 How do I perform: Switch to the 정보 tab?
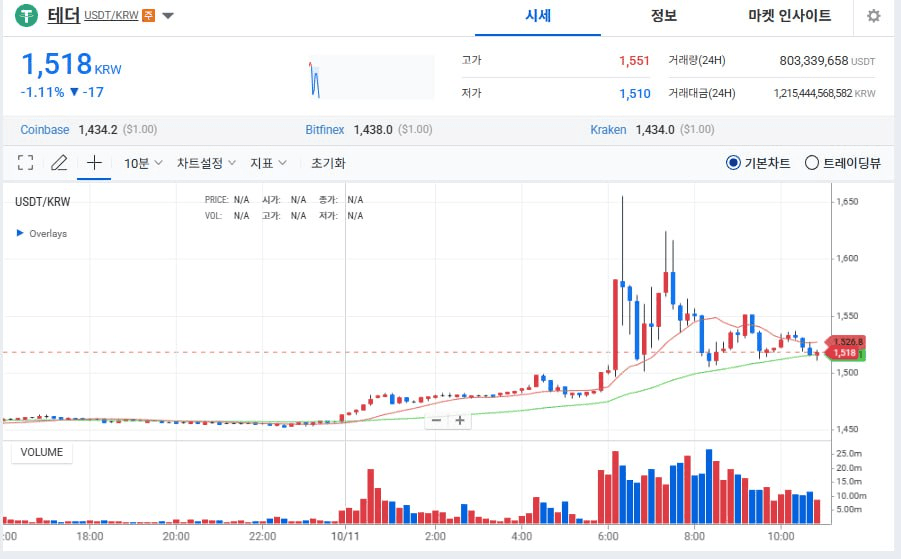(x=663, y=16)
